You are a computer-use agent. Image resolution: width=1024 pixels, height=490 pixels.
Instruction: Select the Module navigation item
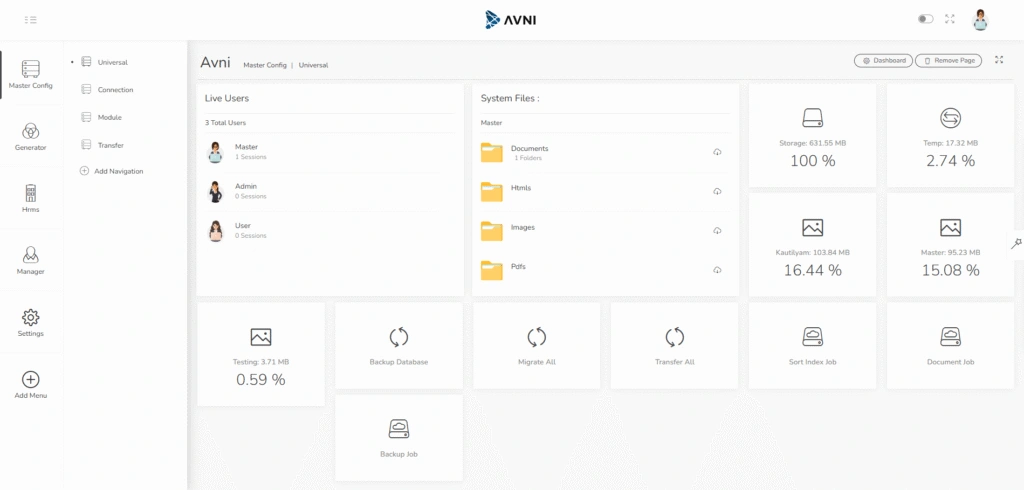(x=109, y=117)
